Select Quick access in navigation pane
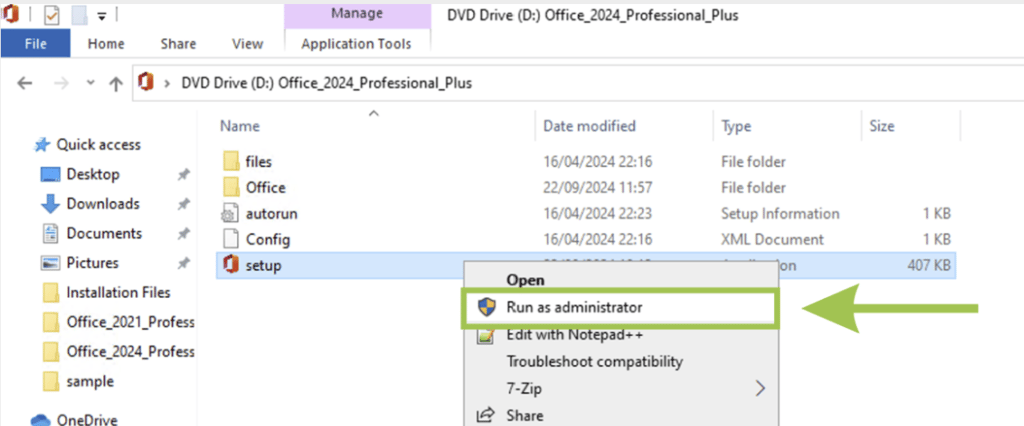 99,144
